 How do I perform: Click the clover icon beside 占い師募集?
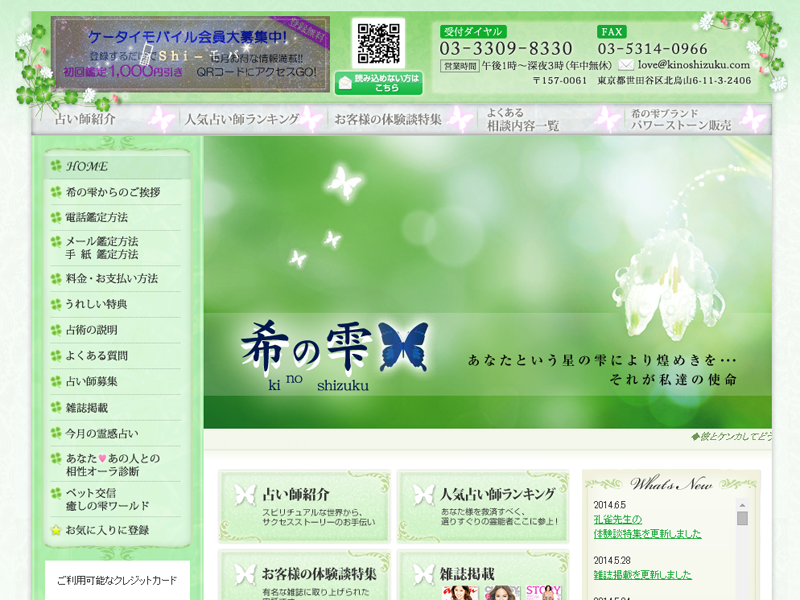tap(56, 381)
